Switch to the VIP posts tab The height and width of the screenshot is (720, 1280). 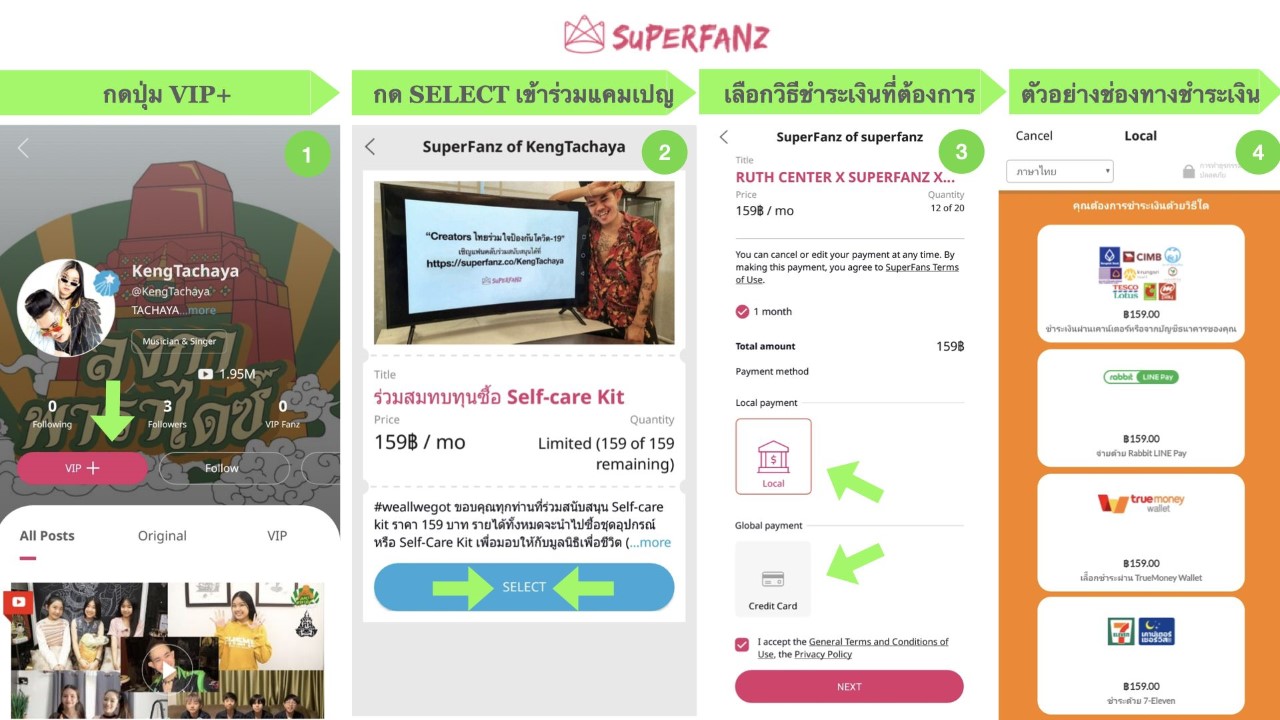(277, 535)
